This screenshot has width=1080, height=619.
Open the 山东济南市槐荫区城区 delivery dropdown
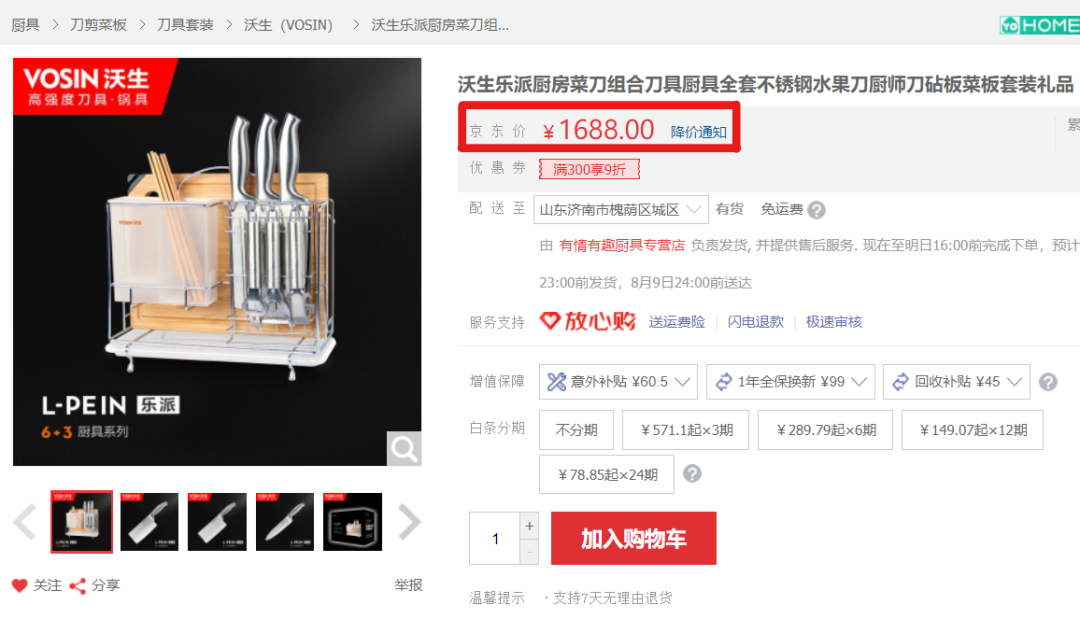(621, 209)
